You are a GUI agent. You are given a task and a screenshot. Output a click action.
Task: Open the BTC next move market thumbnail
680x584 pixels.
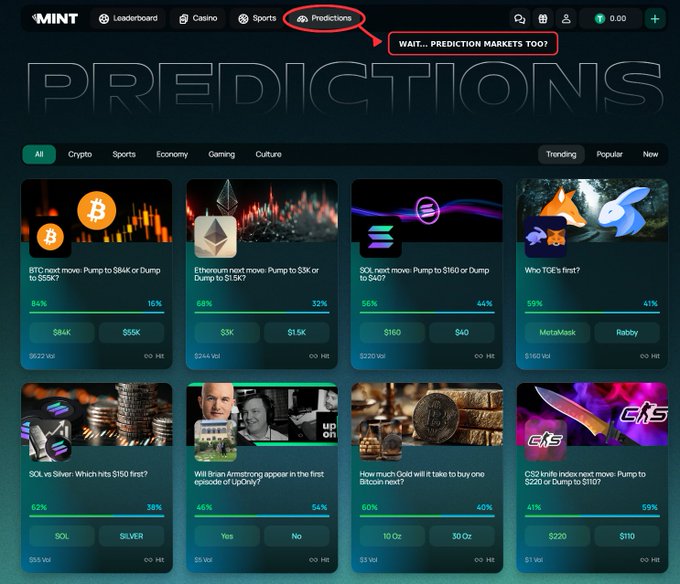(x=97, y=211)
